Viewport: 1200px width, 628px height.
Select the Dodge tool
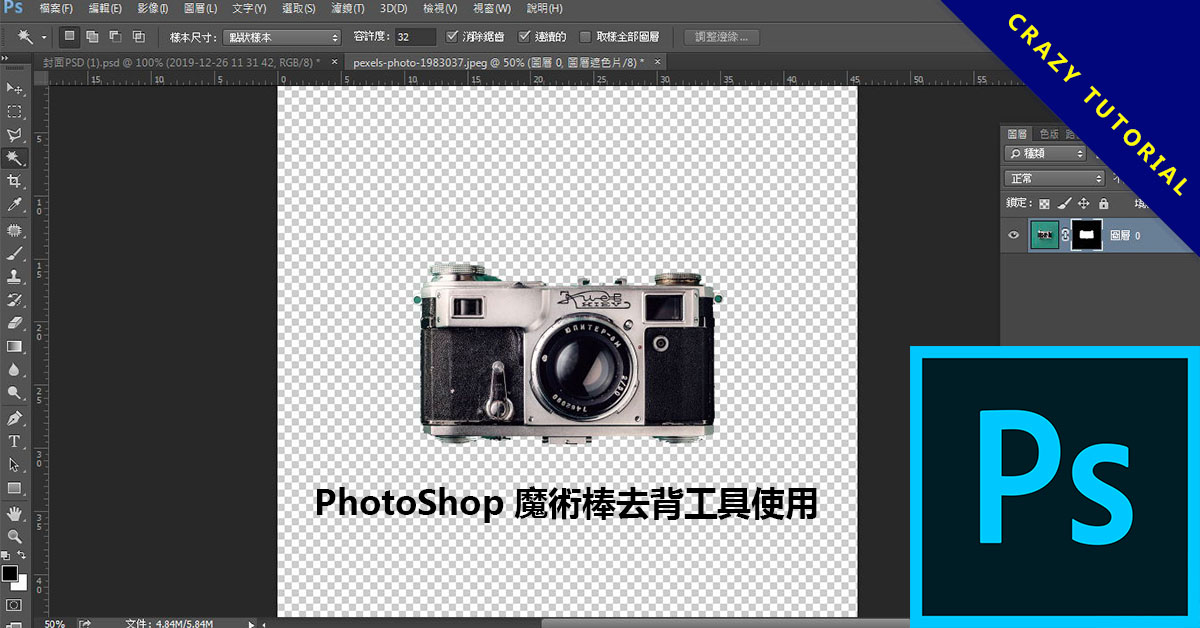(14, 392)
